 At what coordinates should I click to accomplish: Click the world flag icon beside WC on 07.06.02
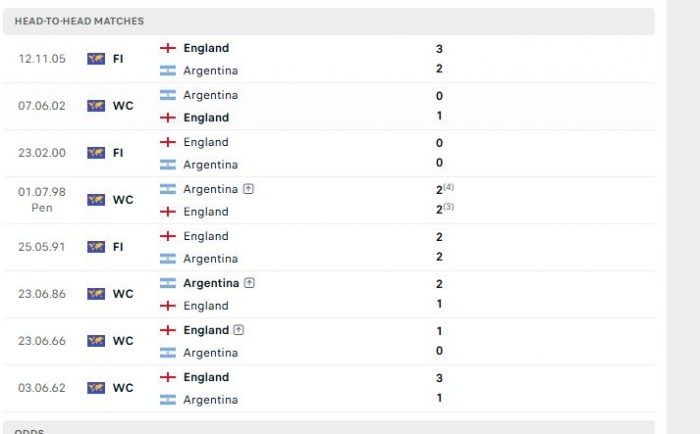pyautogui.click(x=96, y=106)
